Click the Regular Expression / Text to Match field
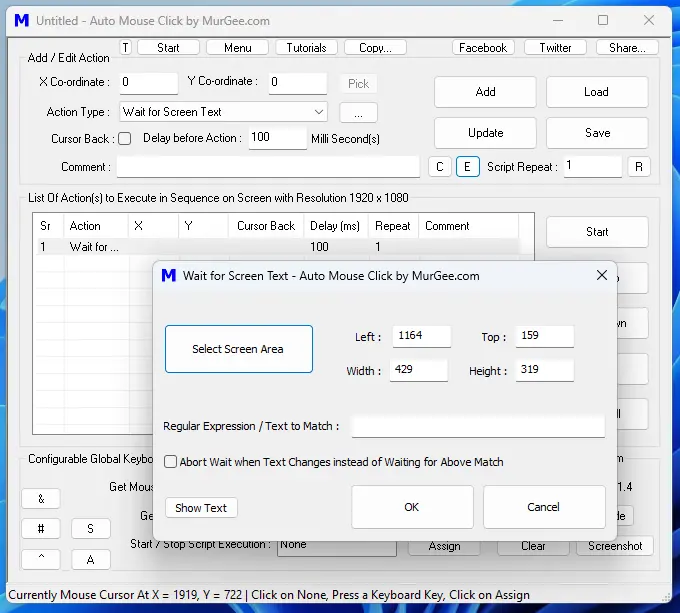The image size is (680, 613). coord(478,427)
